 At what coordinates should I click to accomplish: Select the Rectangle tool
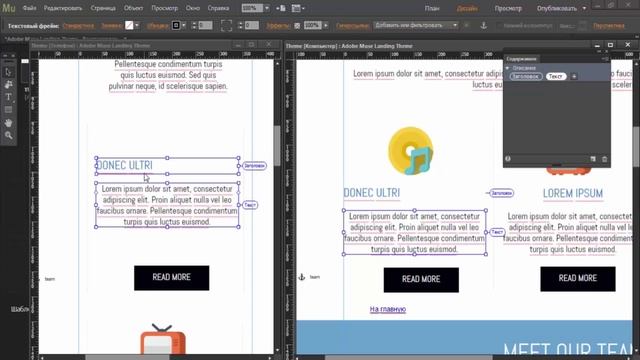click(x=8, y=110)
